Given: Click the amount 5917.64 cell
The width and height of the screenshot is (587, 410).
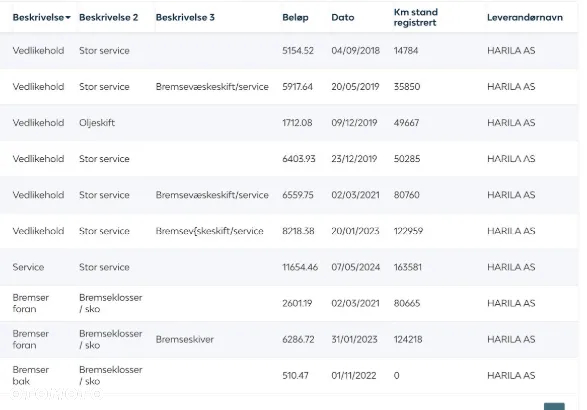Looking at the screenshot, I should click(x=298, y=86).
